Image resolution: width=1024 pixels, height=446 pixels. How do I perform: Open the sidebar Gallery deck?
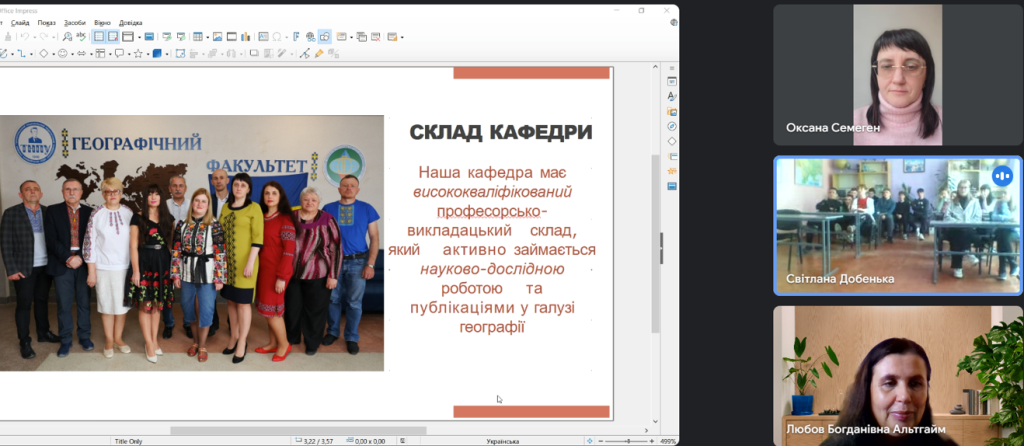click(672, 111)
